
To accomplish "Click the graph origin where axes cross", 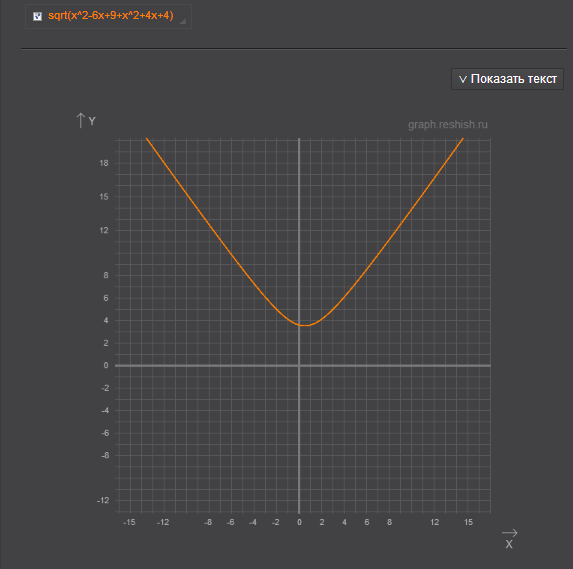I will [299, 365].
